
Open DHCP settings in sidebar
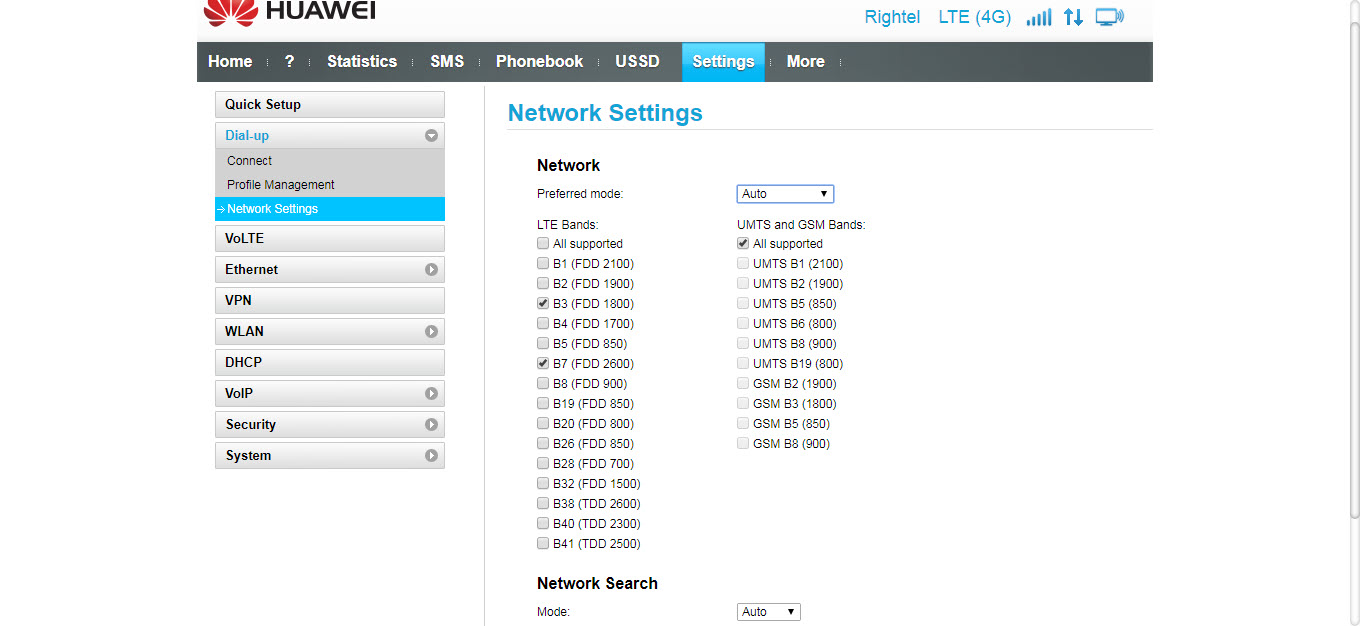tap(329, 363)
